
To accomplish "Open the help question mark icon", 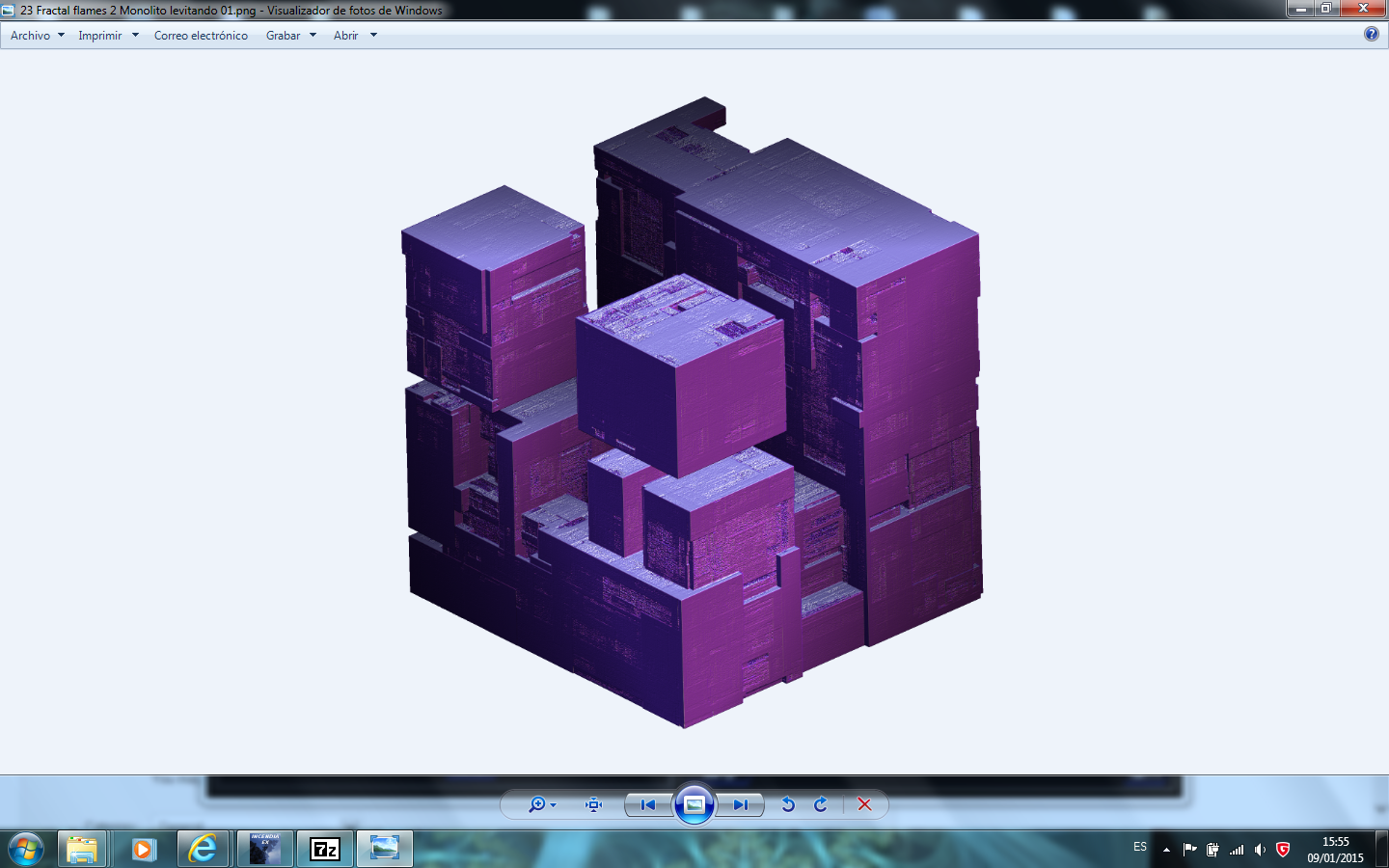I will [x=1372, y=34].
